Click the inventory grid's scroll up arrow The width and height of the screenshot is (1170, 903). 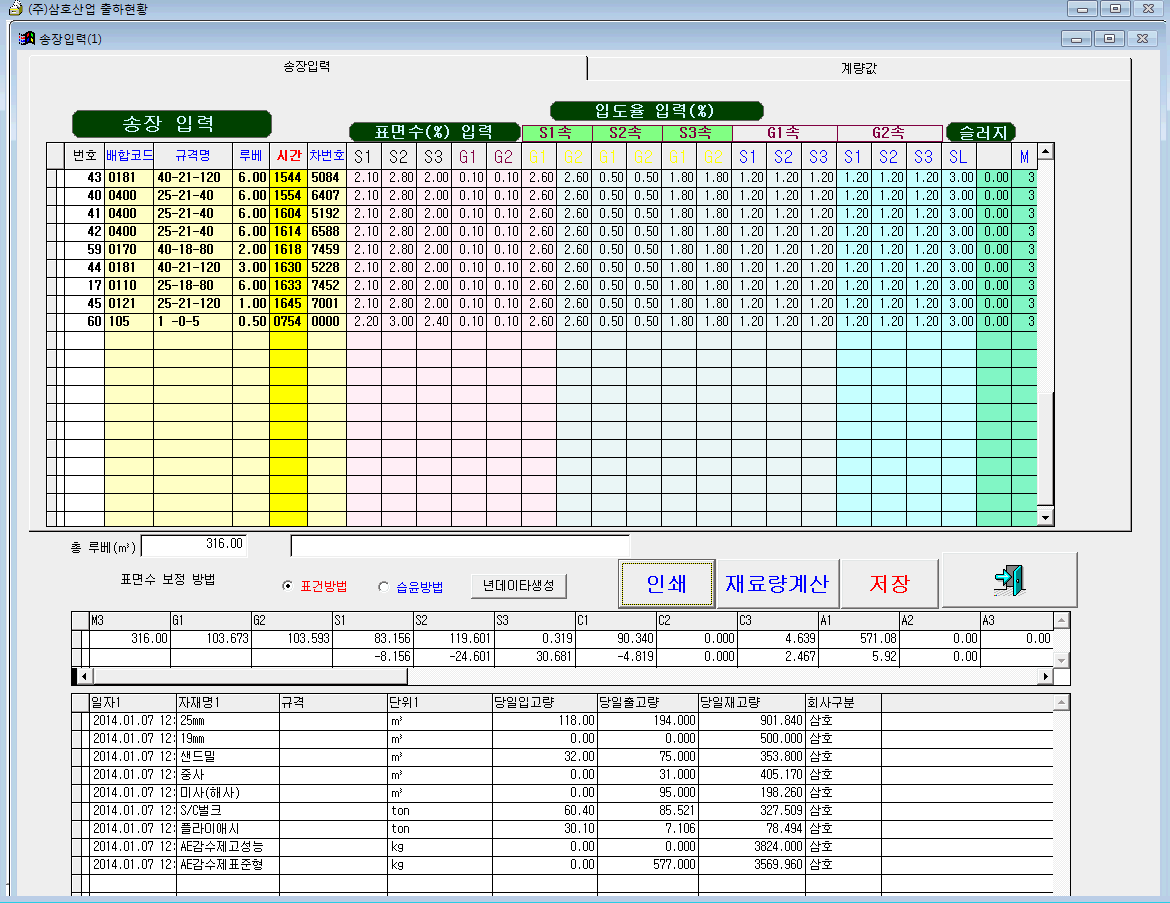click(1061, 702)
